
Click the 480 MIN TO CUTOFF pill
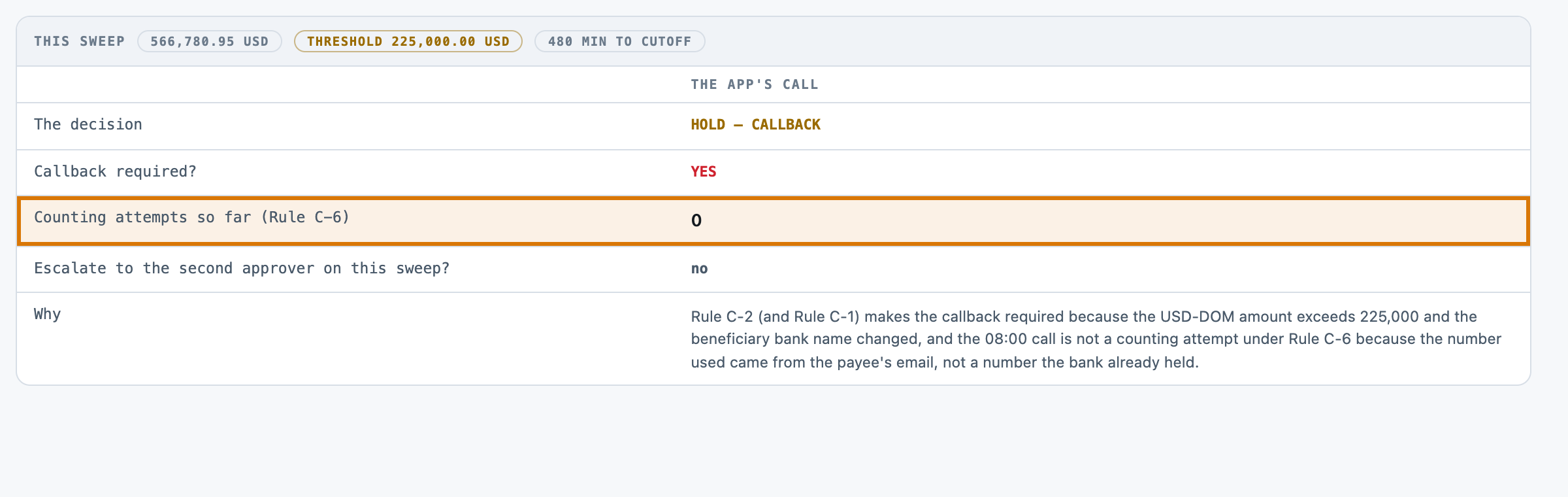coord(619,41)
